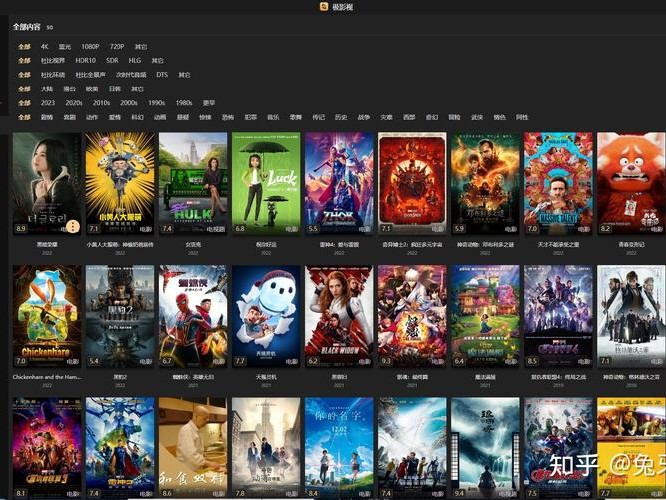666x500 pixels.
Task: Open the Black Widow poster
Action: click(339, 316)
